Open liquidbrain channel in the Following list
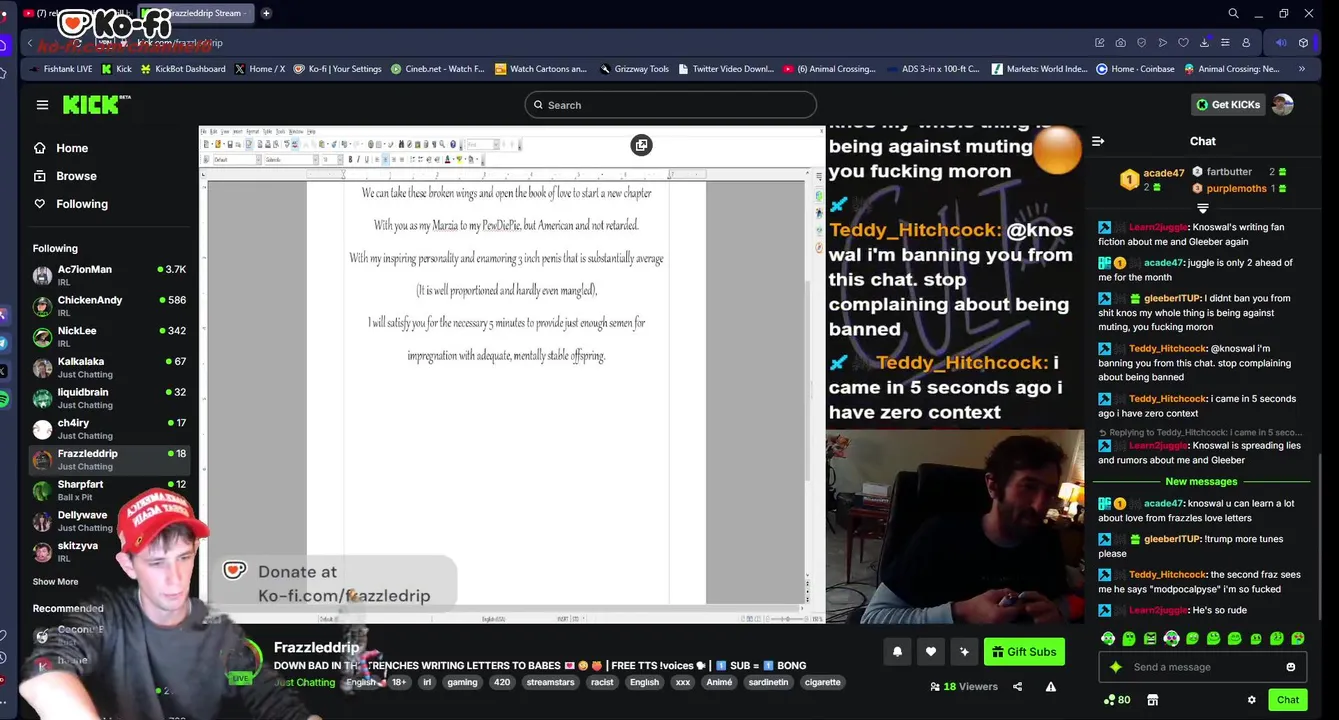The width and height of the screenshot is (1339, 720). click(x=108, y=398)
